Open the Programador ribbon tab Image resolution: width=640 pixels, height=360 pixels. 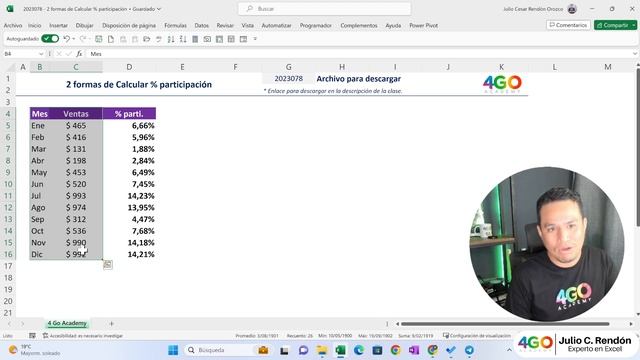pyautogui.click(x=316, y=25)
